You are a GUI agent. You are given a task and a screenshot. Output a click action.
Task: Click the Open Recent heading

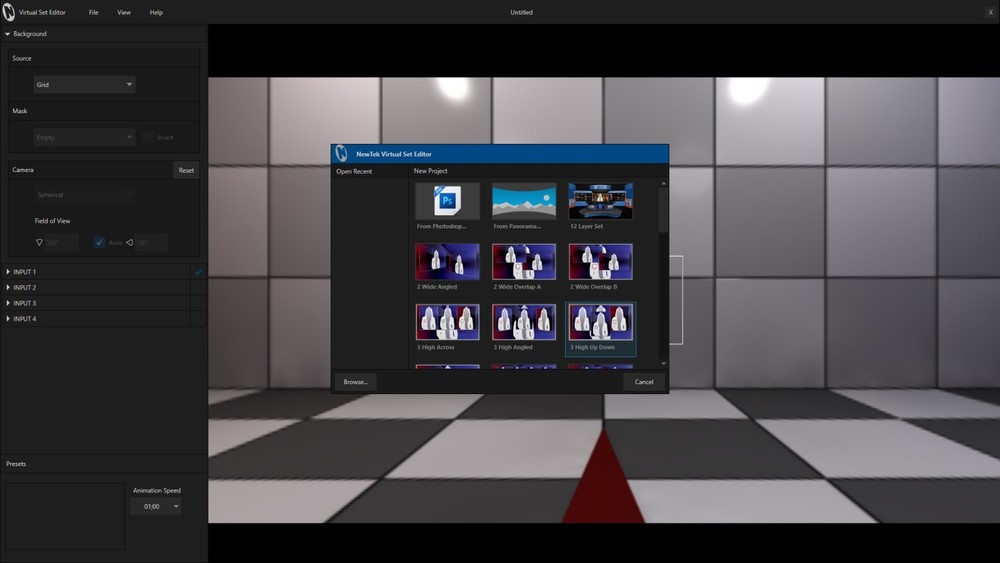(x=354, y=172)
